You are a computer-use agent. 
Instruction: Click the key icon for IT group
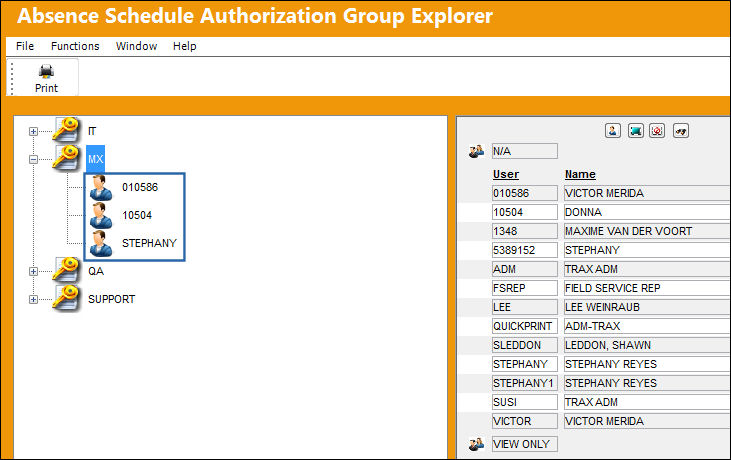(x=66, y=130)
